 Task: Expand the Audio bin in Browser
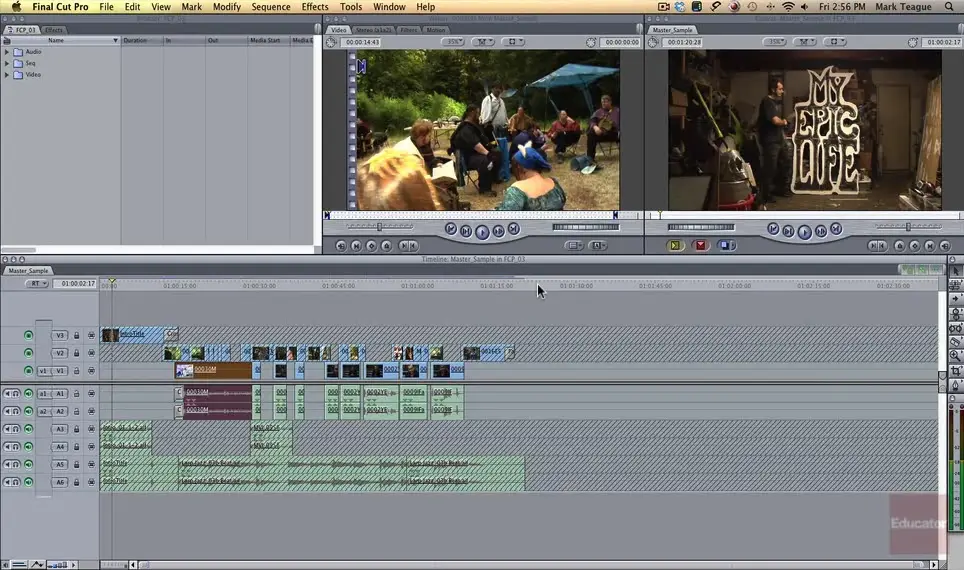[7, 52]
